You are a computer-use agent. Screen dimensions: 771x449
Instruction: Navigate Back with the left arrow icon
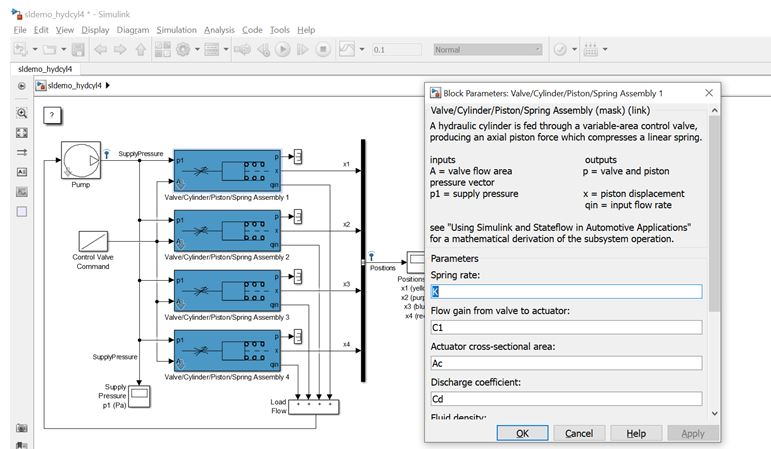[101, 49]
